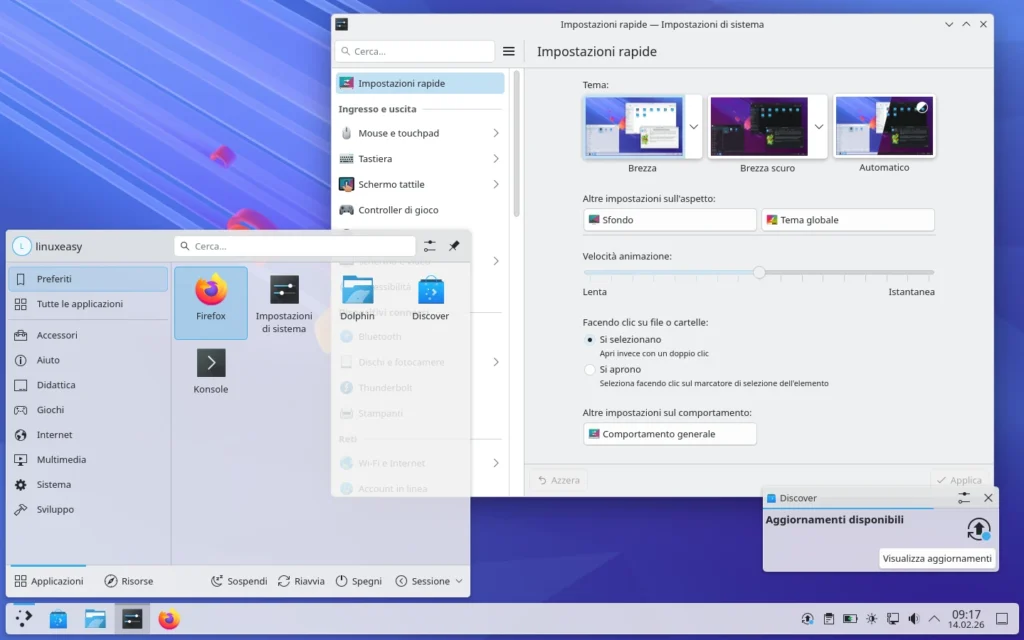Click the Cerca search field in settings

click(414, 50)
